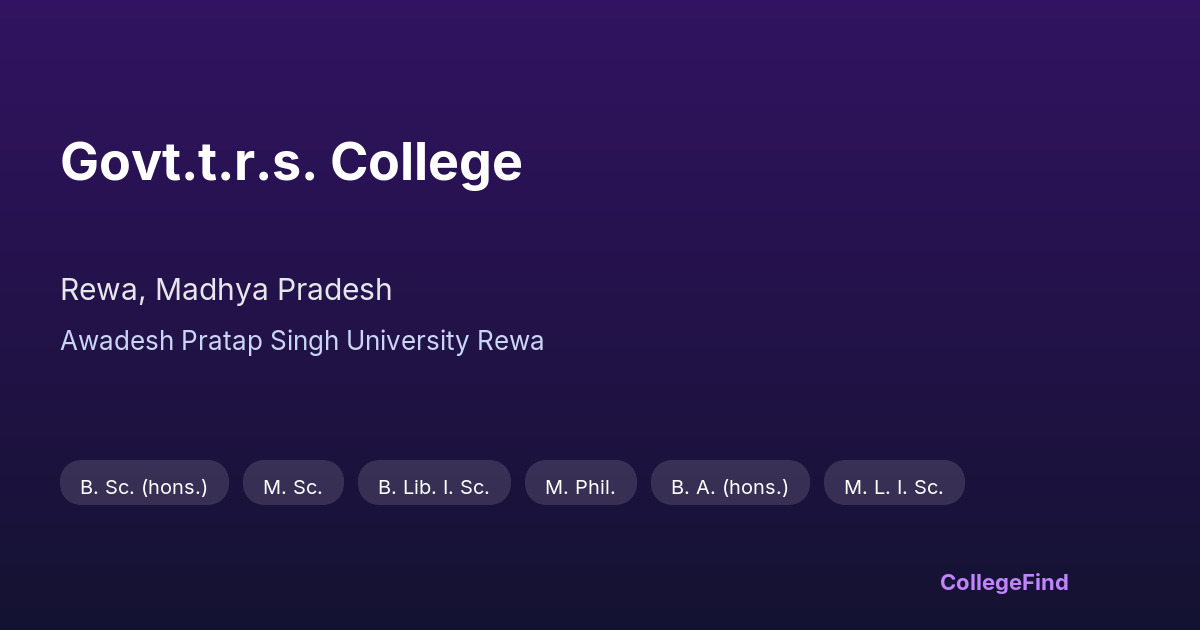
Task: Select the Rewa, Madhya Pradesh location line
Action: coord(226,290)
